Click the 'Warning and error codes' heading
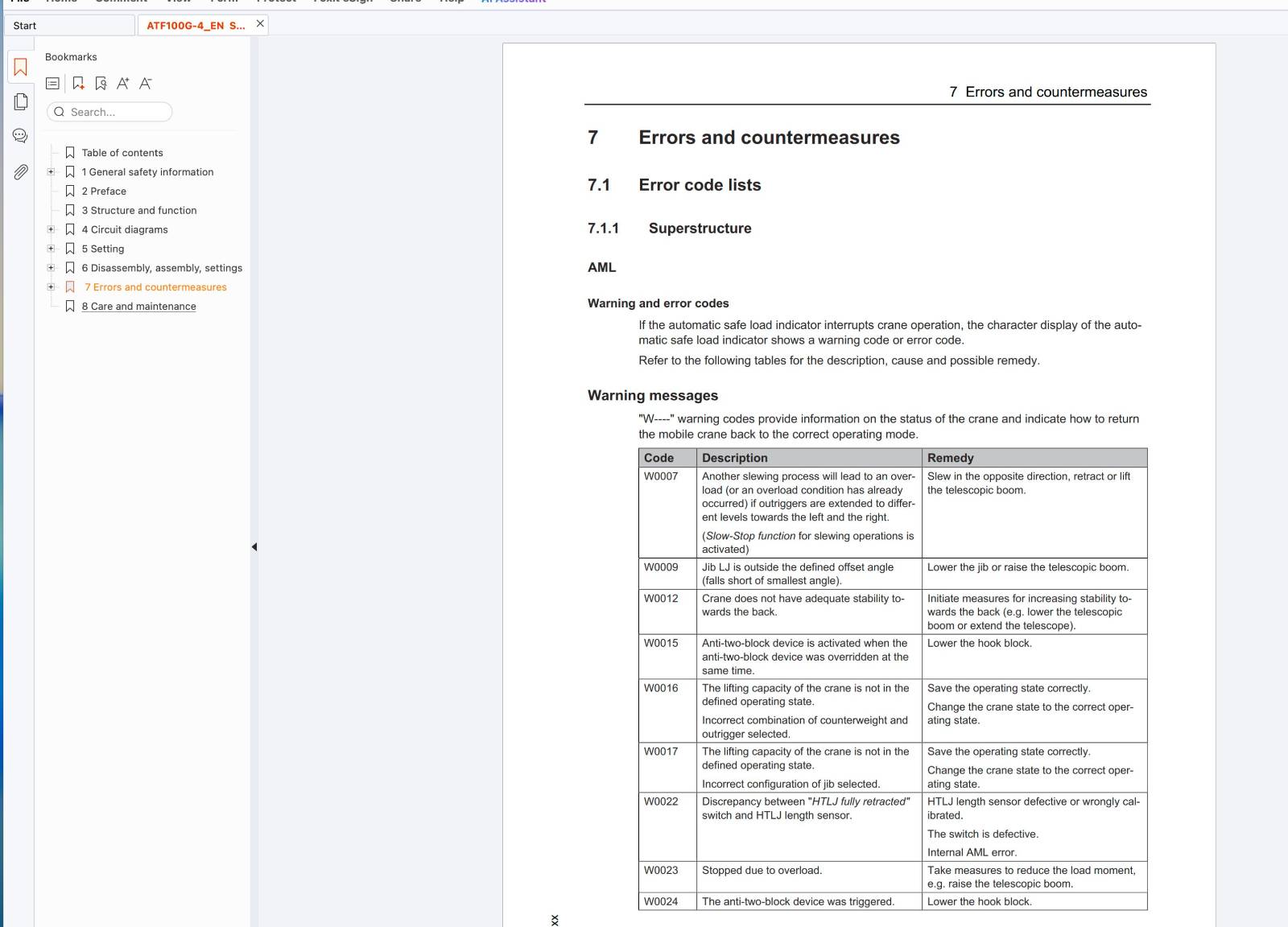 pyautogui.click(x=658, y=303)
